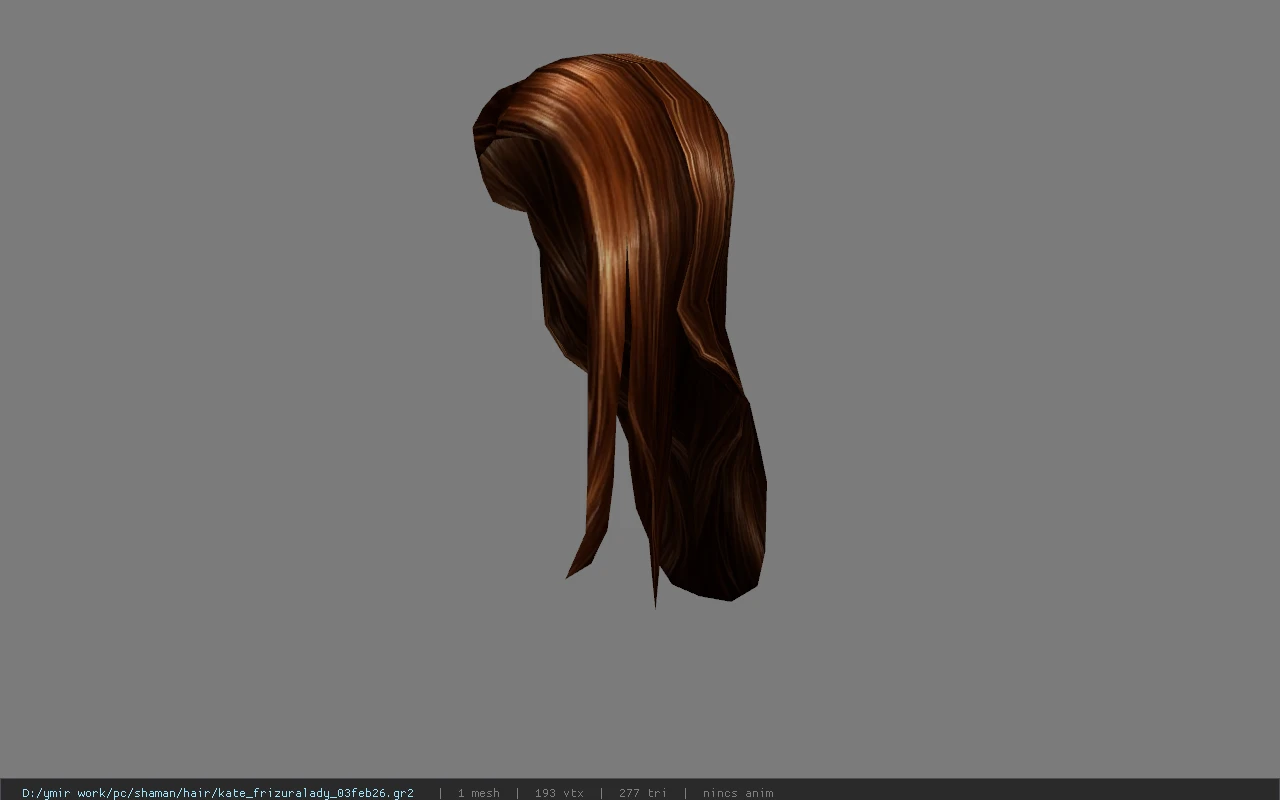Click the "277 tri" triangle count
Image resolution: width=1280 pixels, height=800 pixels.
[x=642, y=793]
